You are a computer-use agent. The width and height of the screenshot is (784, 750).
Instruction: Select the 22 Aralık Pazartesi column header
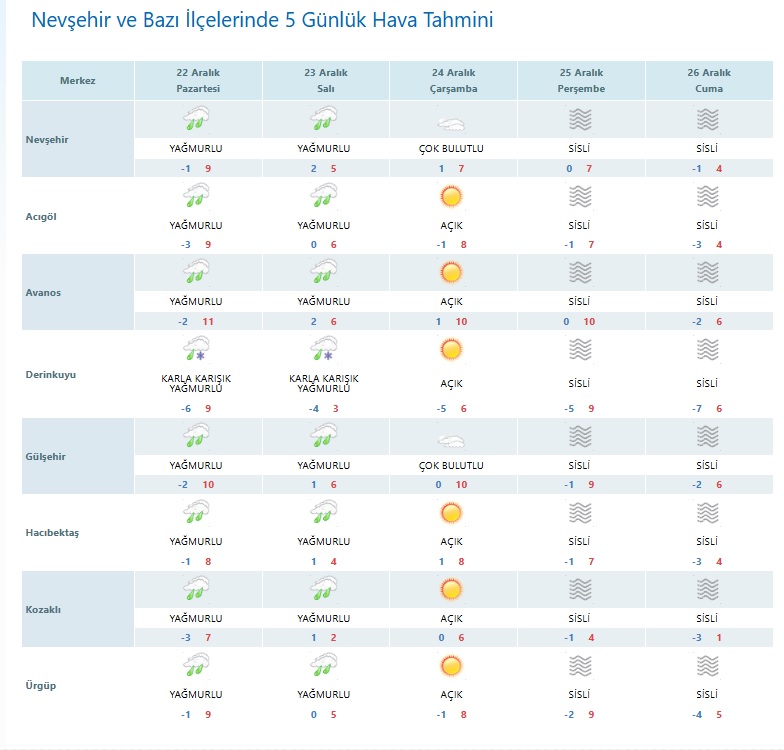coord(197,81)
